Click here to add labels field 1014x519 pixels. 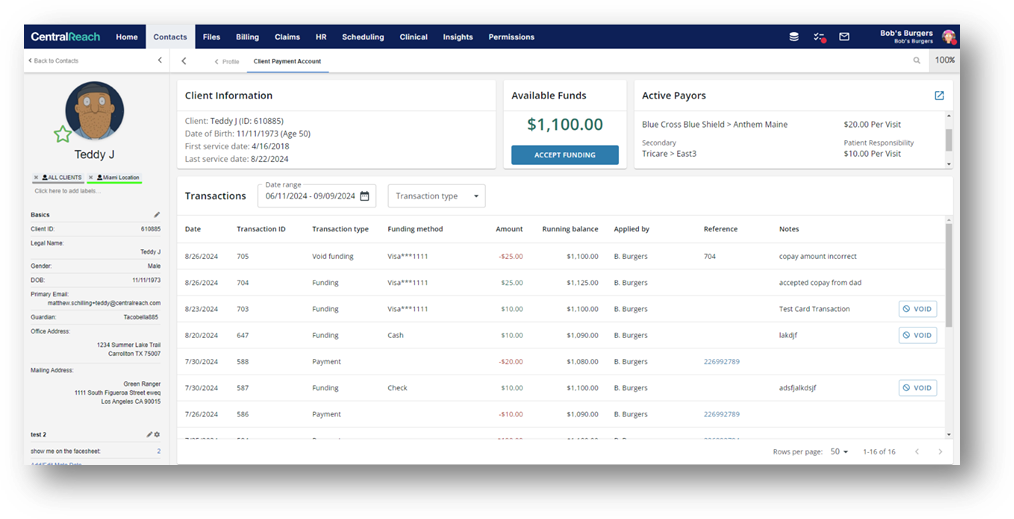click(67, 191)
